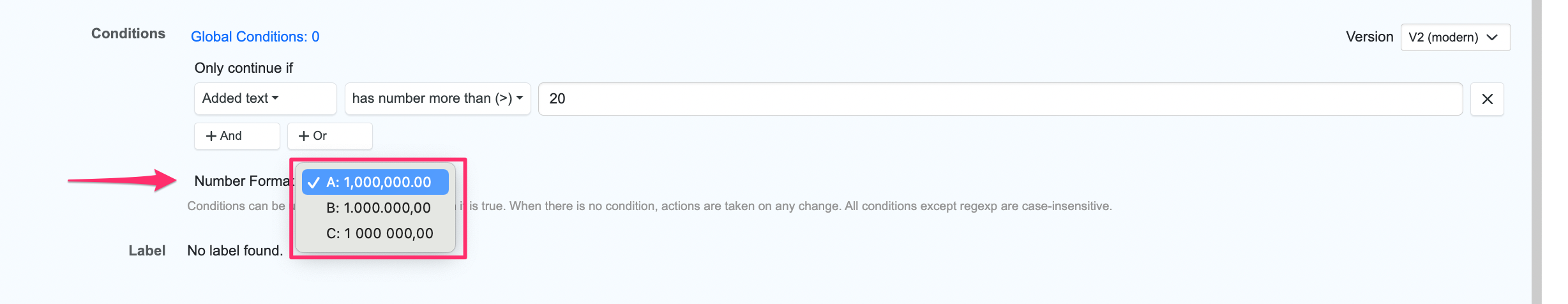
Task: Choose number format B: 1.000.000,00
Action: pos(379,208)
